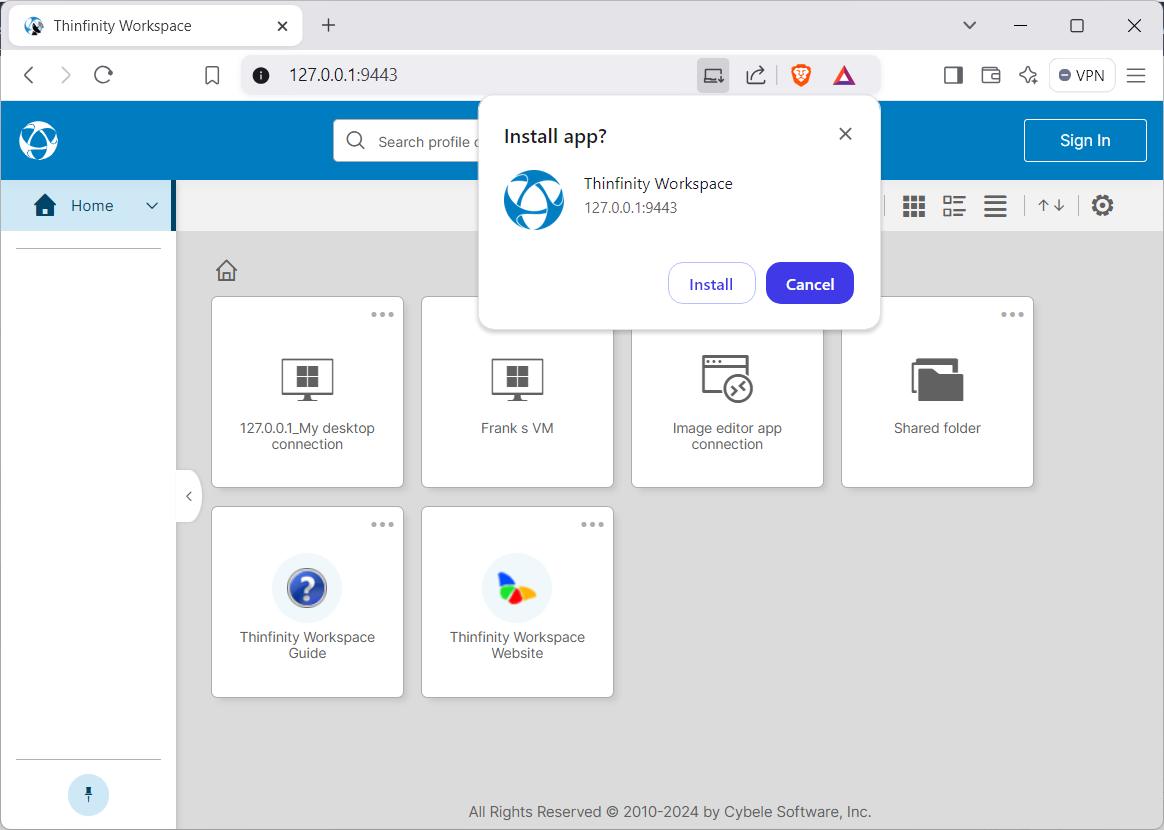Open the Leo AI assistant icon
The image size is (1164, 830).
point(1028,75)
